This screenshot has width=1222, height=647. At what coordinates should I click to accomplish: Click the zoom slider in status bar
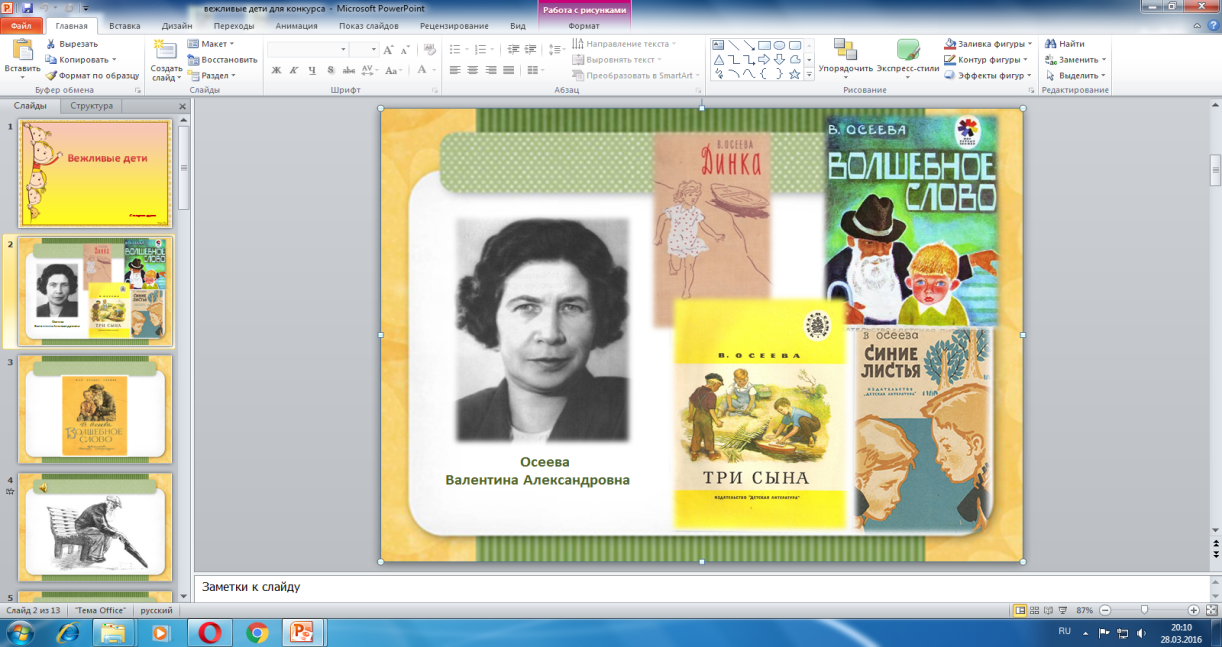[x=1144, y=610]
